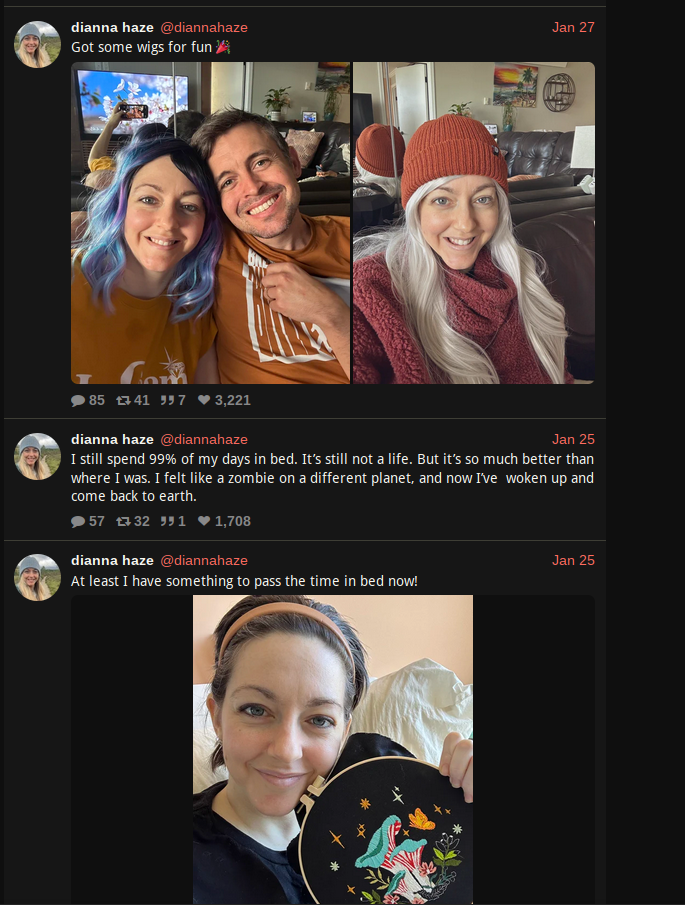The image size is (685, 905).
Task: Click @diannahaze handle on wigs tweet
Action: pos(204,27)
